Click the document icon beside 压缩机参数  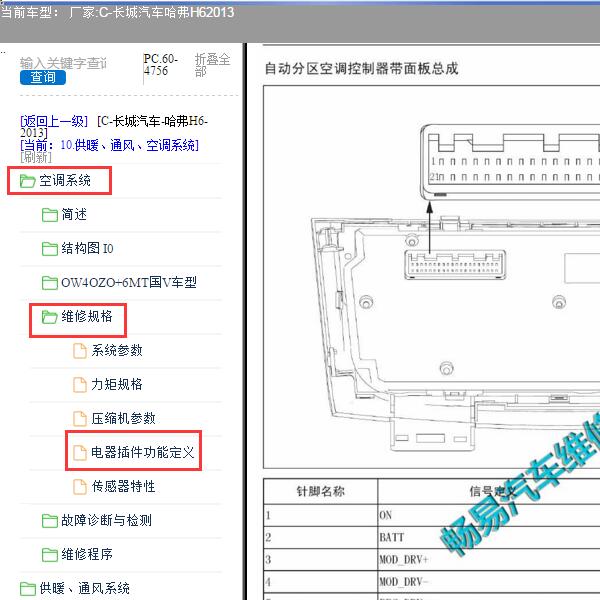click(80, 419)
